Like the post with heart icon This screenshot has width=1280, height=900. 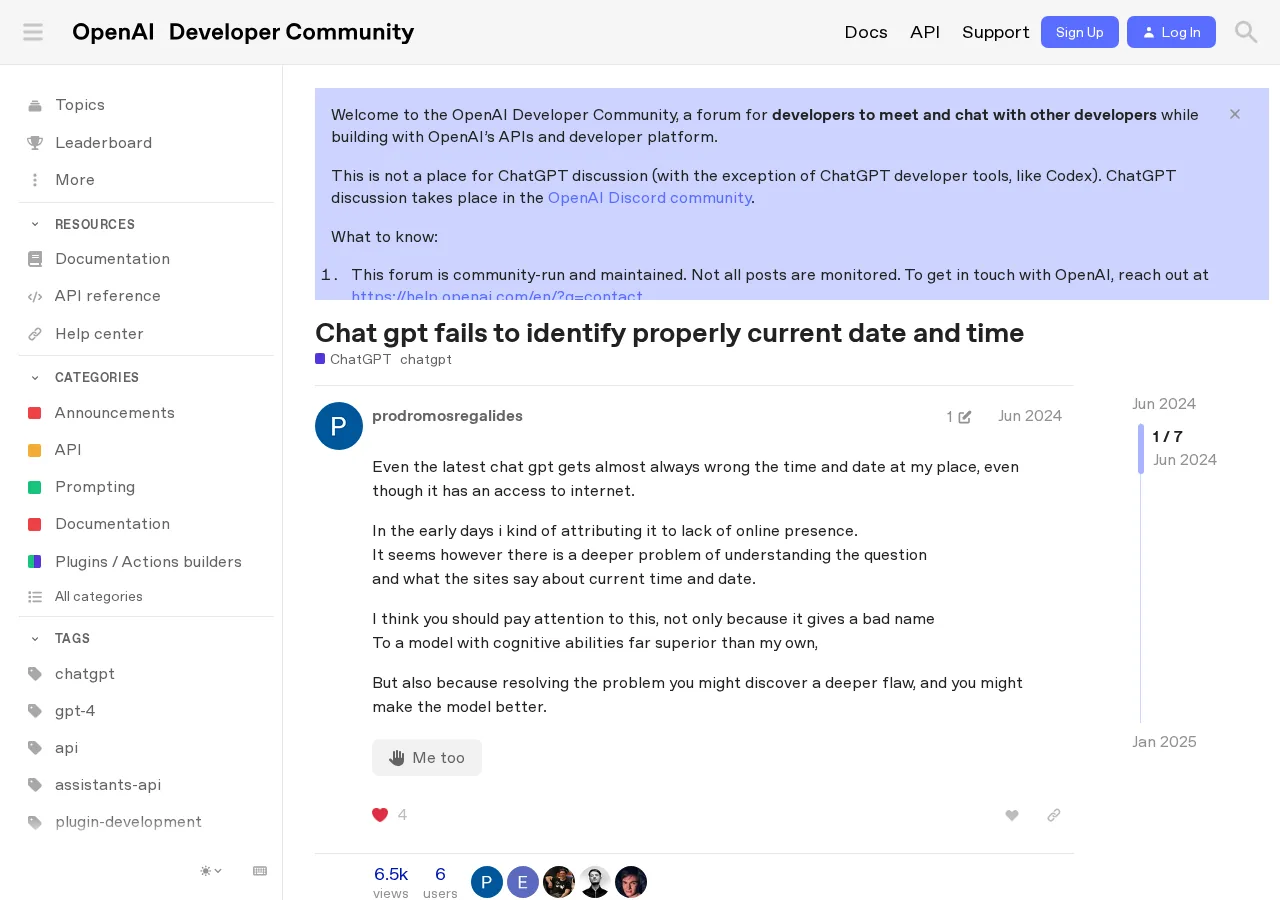pyautogui.click(x=1012, y=815)
